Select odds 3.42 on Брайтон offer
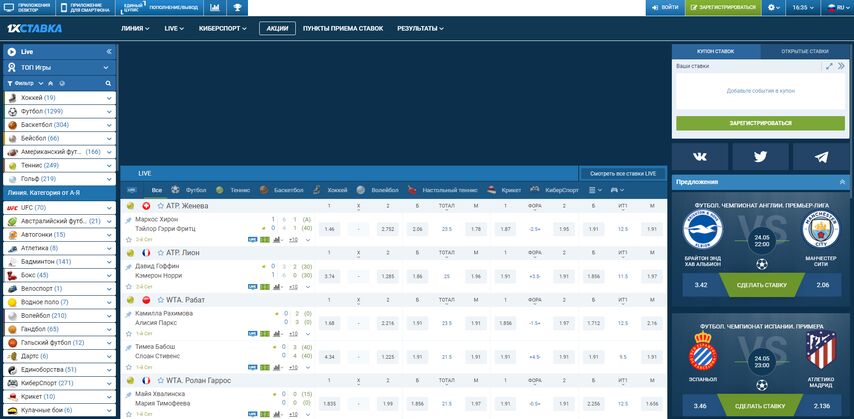This screenshot has width=854, height=419. coord(701,285)
